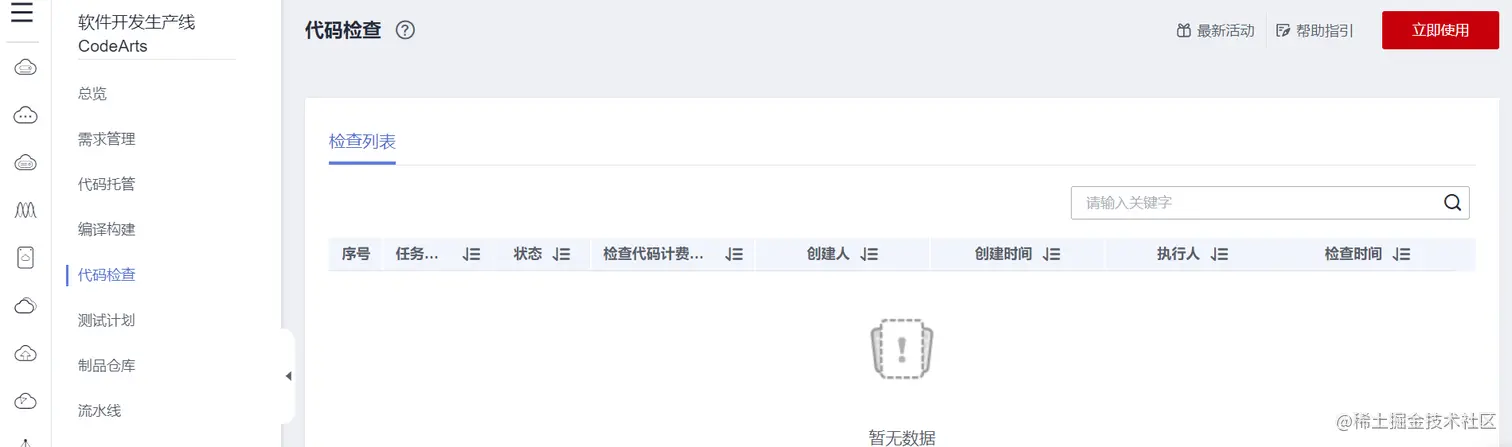Viewport: 1512px width, 447px height.
Task: Sort the 创建时间 column
Action: click(1051, 255)
